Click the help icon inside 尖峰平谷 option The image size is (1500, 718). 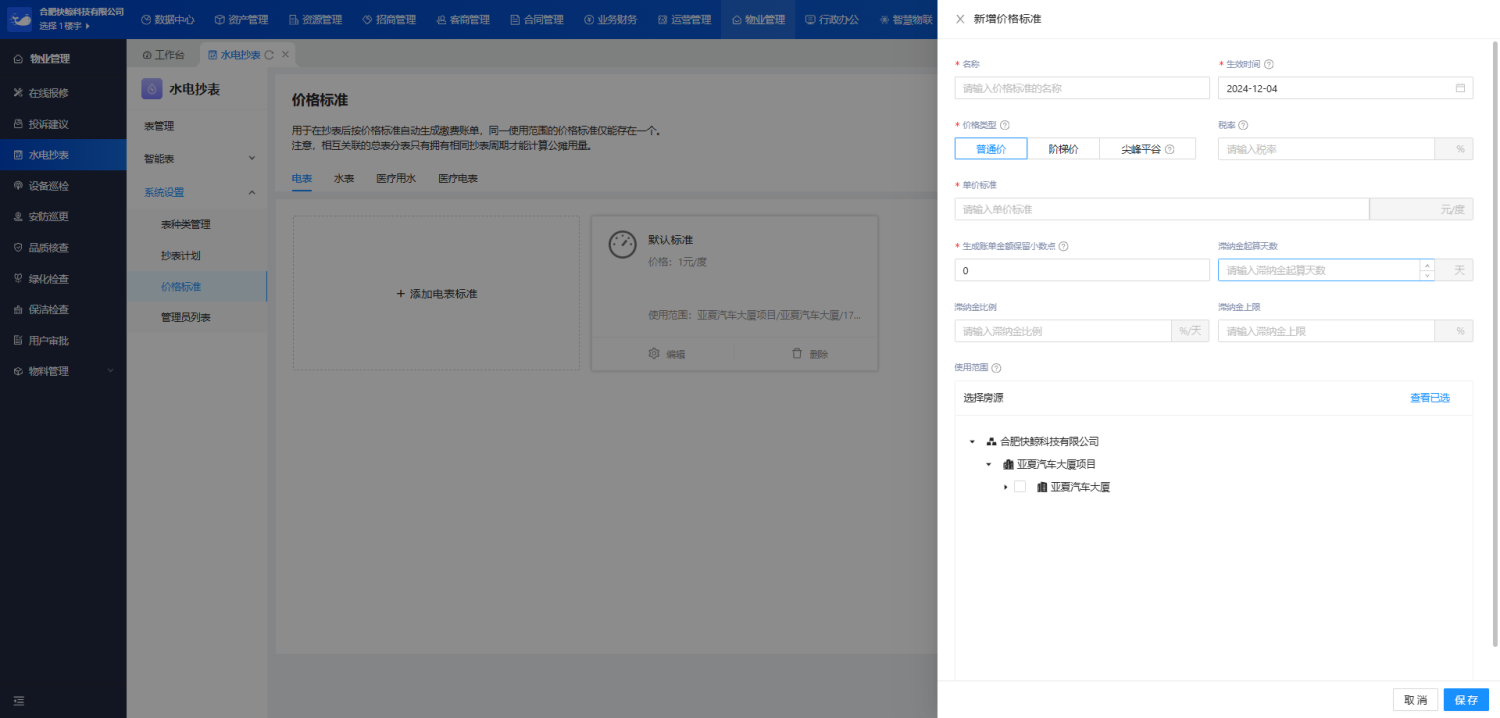click(x=1169, y=149)
